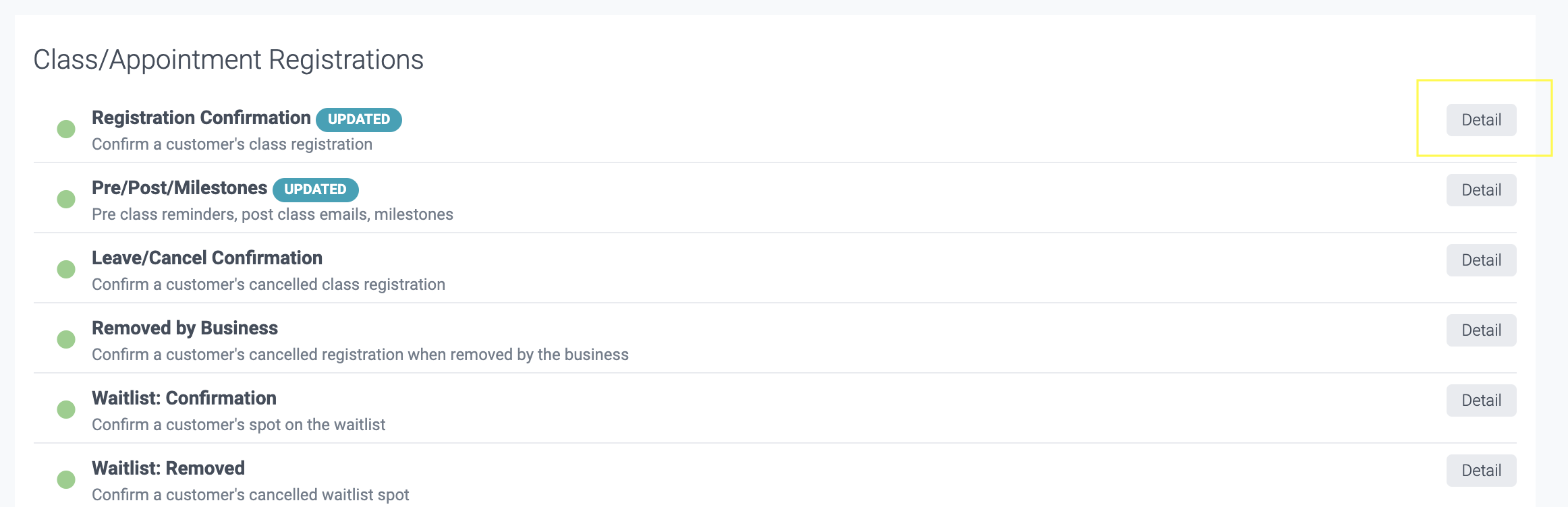Click green status dot for Registration Confirmation
Image resolution: width=1568 pixels, height=507 pixels.
pyautogui.click(x=66, y=129)
